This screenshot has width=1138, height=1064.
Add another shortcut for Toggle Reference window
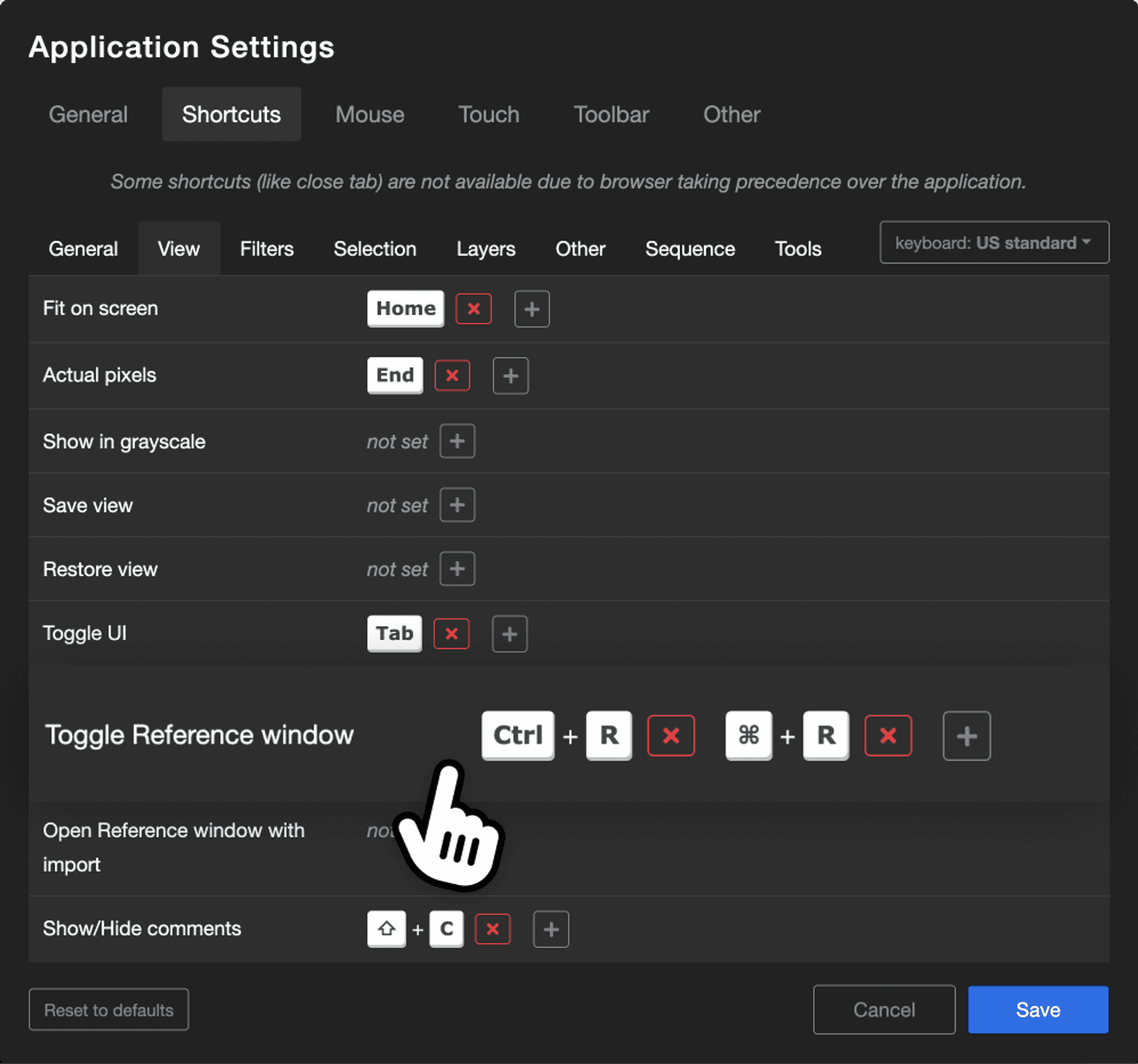pos(966,736)
